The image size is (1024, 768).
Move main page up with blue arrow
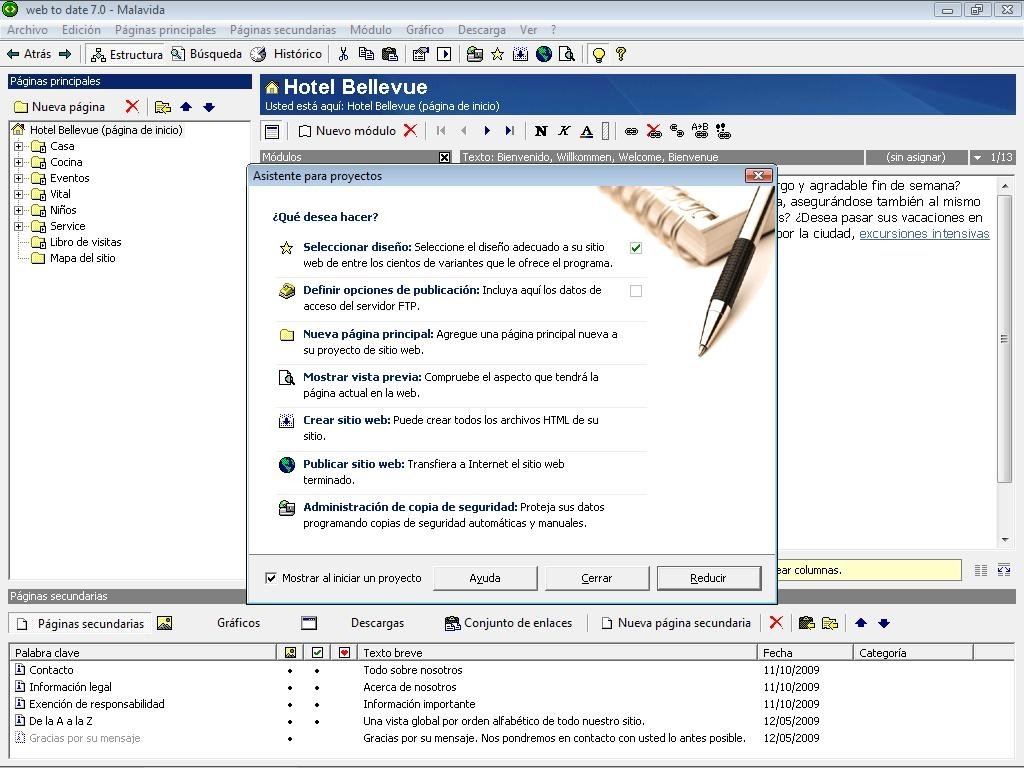pos(186,107)
